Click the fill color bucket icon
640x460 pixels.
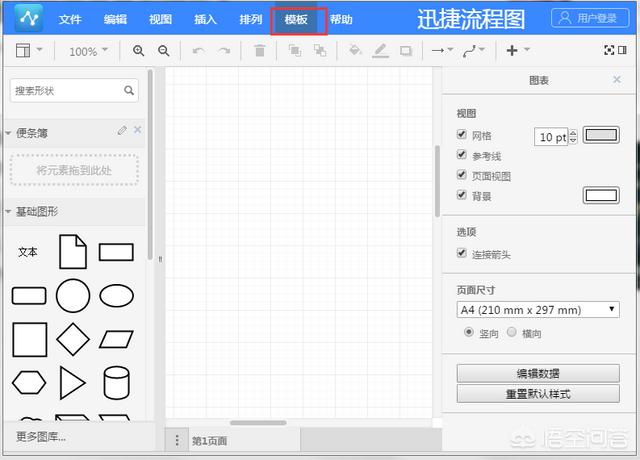[355, 50]
